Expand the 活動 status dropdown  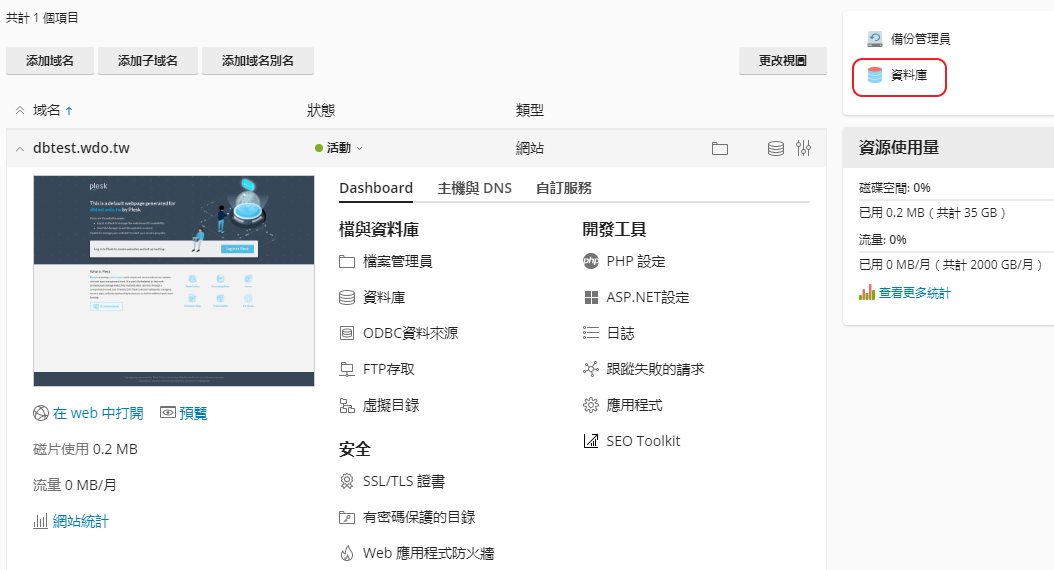[340, 148]
